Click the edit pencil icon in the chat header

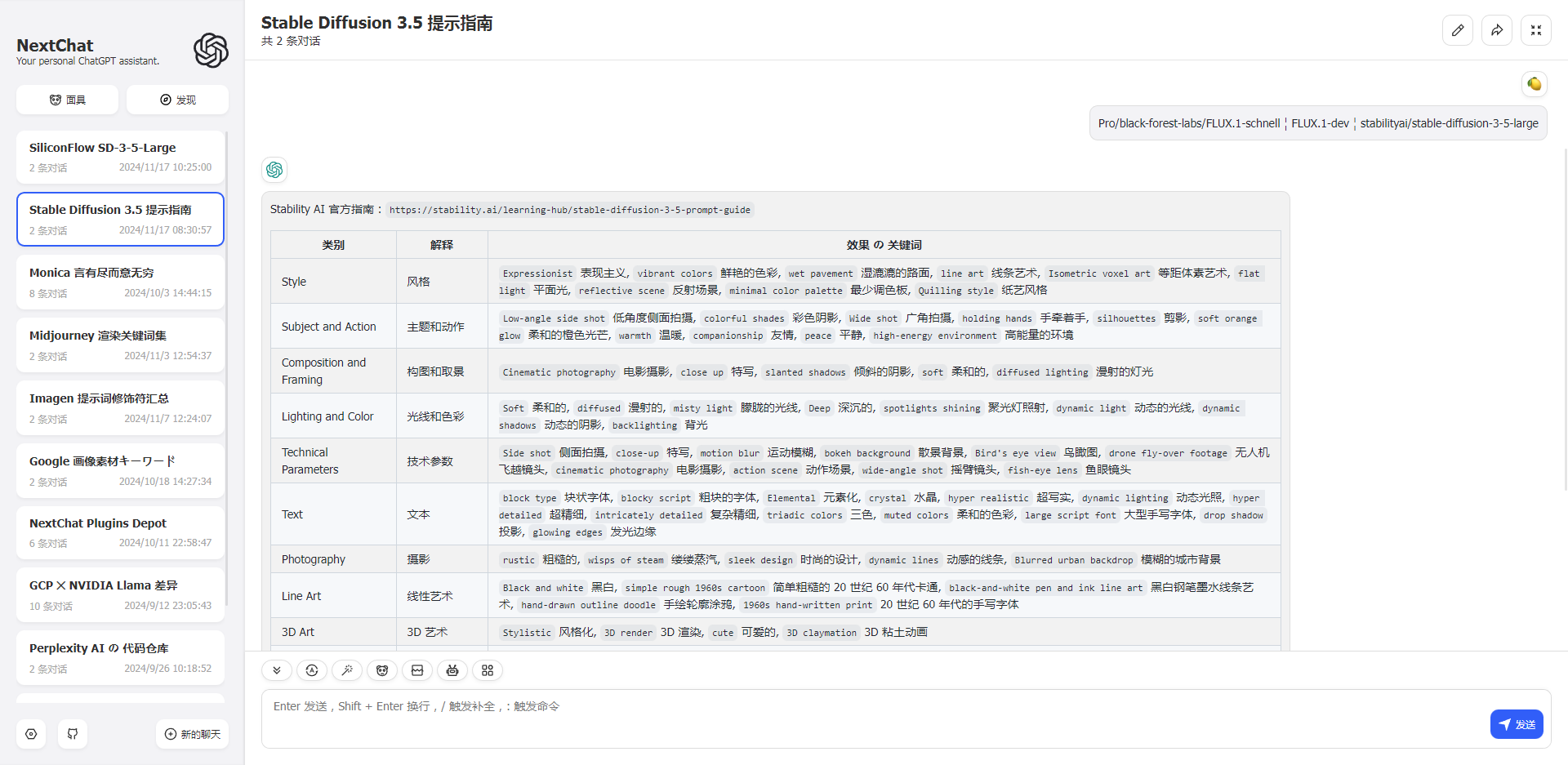(1458, 30)
